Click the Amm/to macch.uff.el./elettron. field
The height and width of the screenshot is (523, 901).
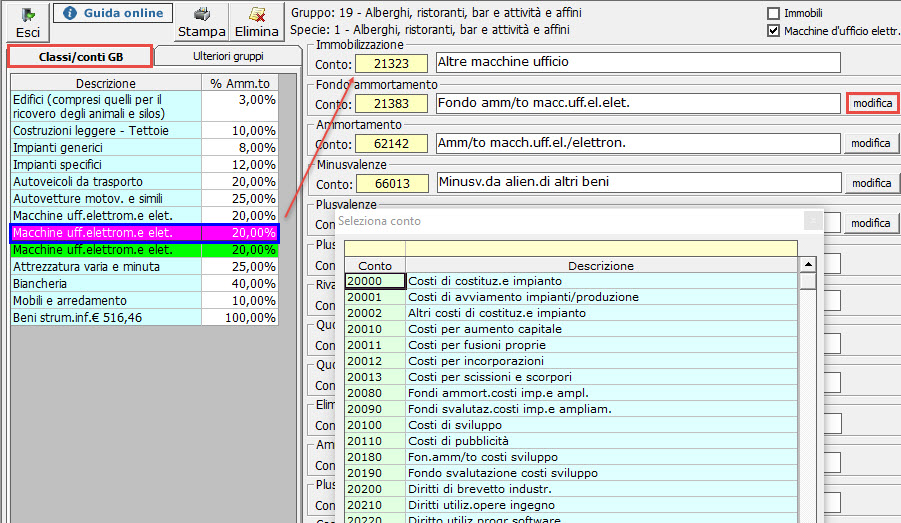tap(638, 143)
